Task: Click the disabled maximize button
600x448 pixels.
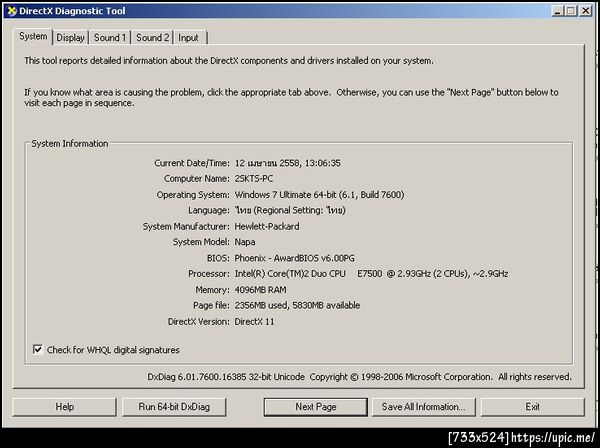Action: (571, 11)
